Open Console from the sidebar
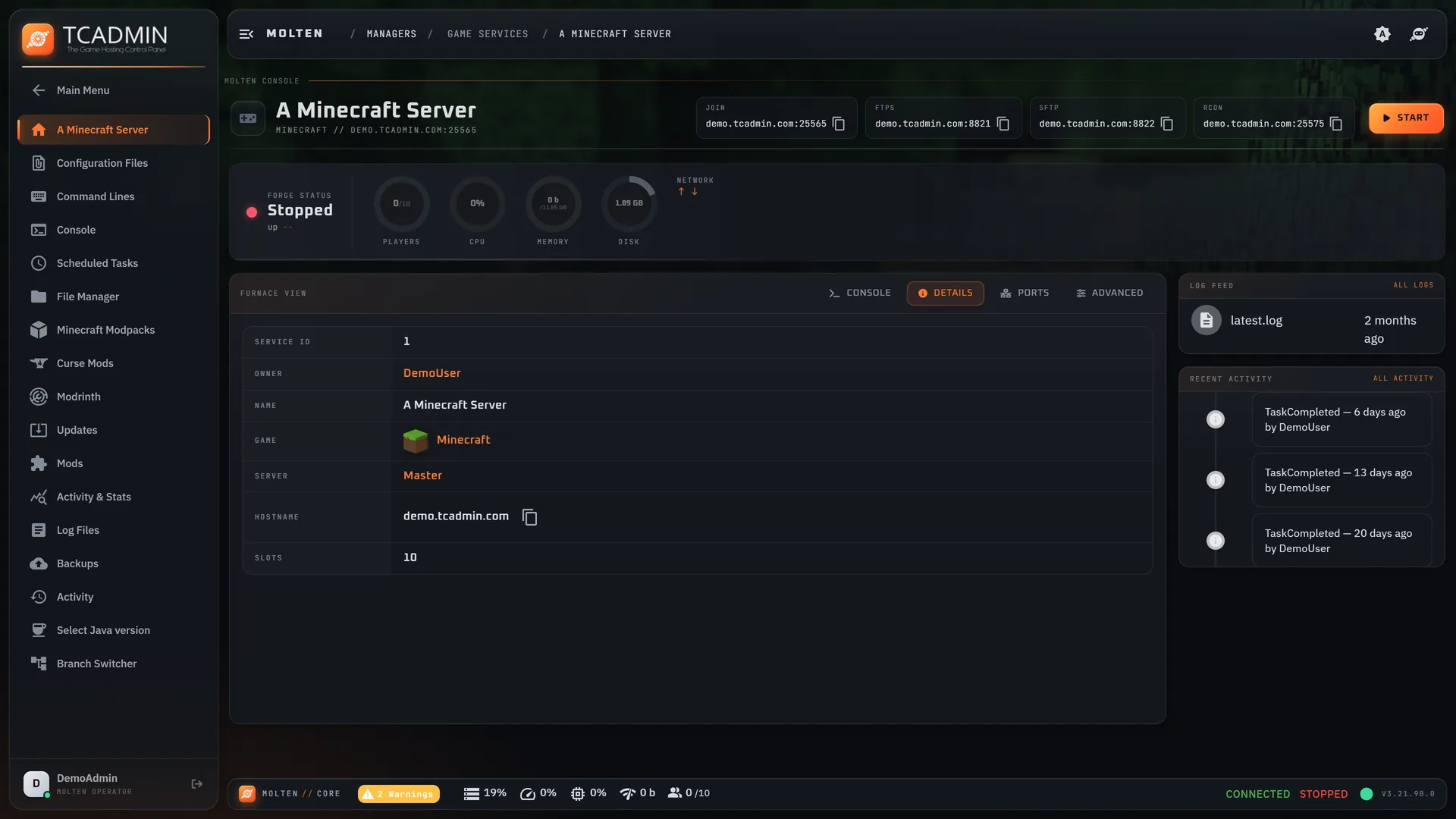Image resolution: width=1456 pixels, height=819 pixels. pyautogui.click(x=114, y=230)
